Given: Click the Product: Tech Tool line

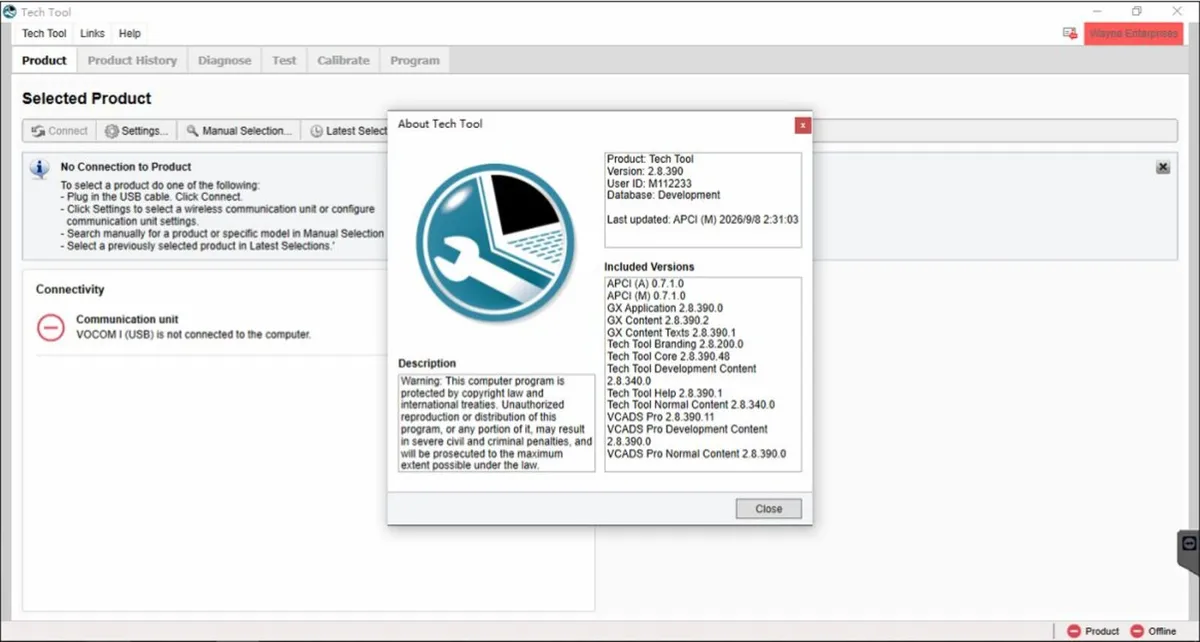Looking at the screenshot, I should tap(650, 159).
